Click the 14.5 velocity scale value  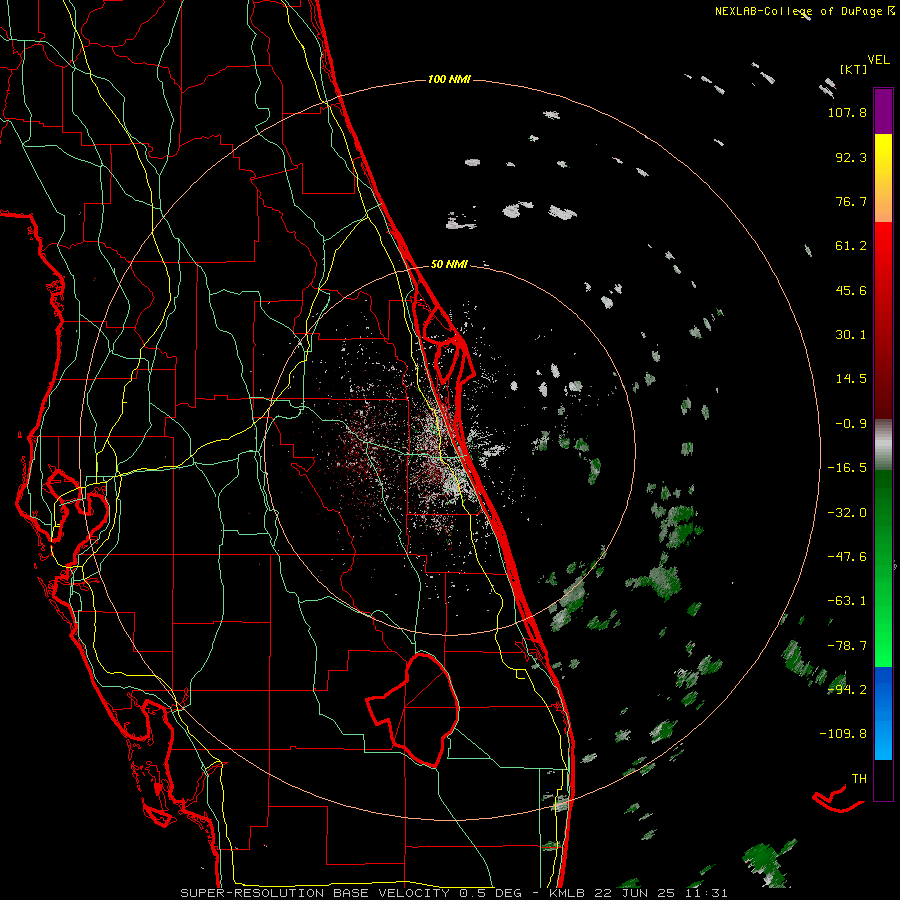coord(851,379)
